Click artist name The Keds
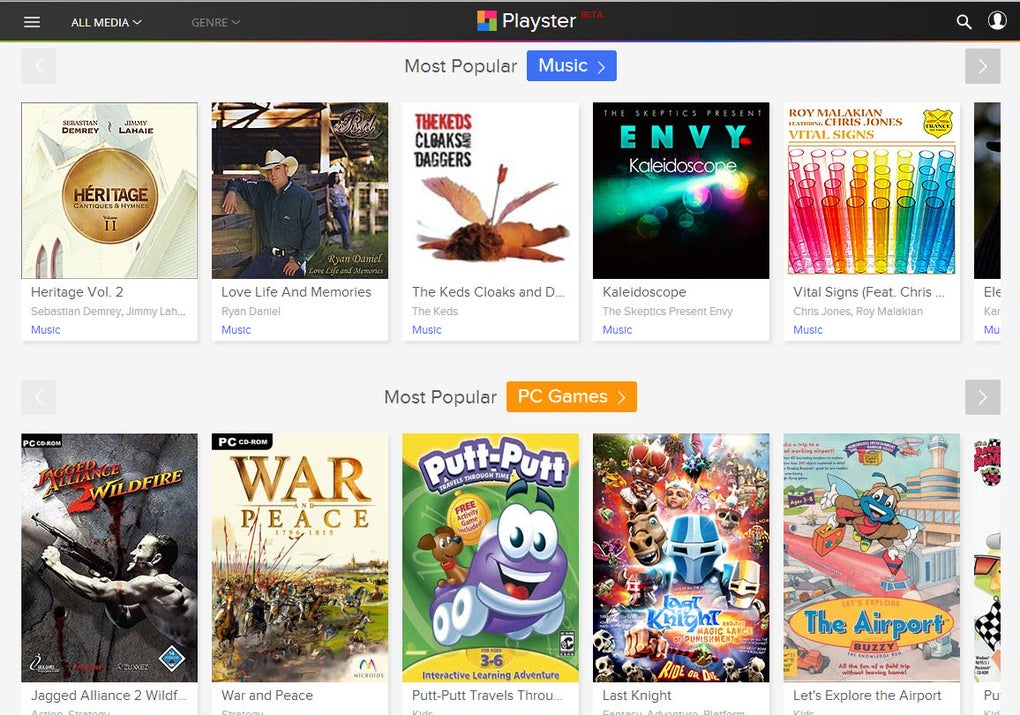The image size is (1020, 715). [x=435, y=311]
